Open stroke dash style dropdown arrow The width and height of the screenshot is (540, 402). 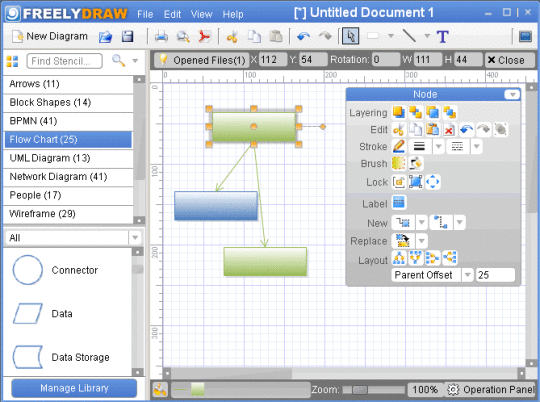click(x=476, y=146)
